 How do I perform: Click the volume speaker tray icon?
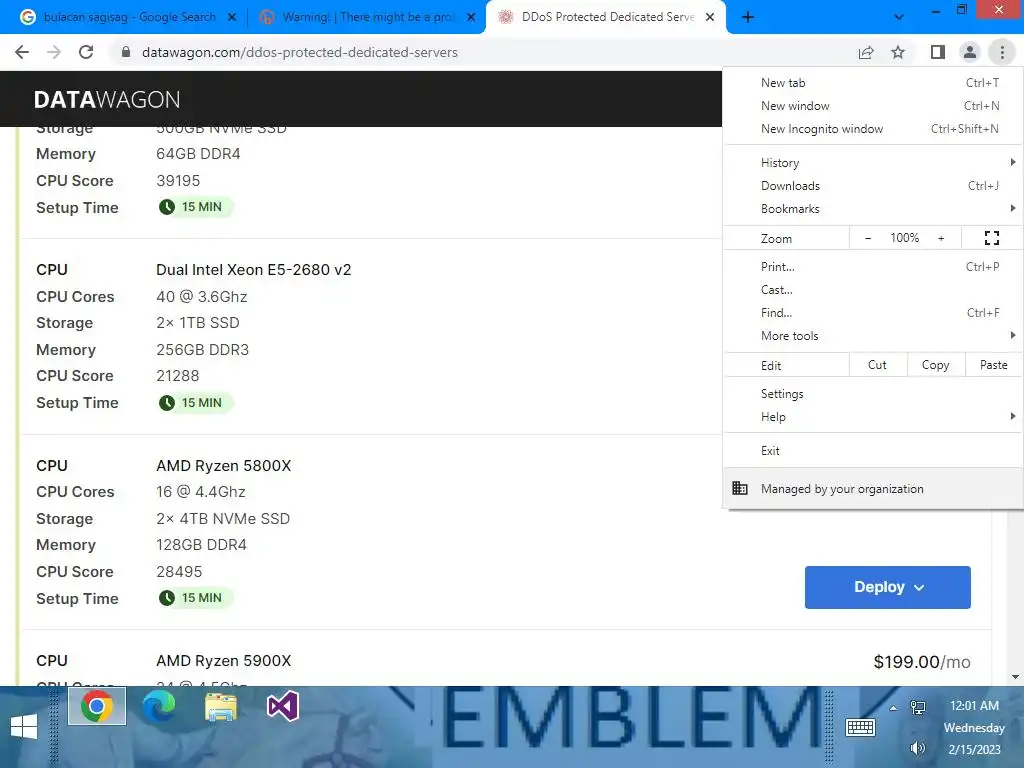pyautogui.click(x=918, y=748)
